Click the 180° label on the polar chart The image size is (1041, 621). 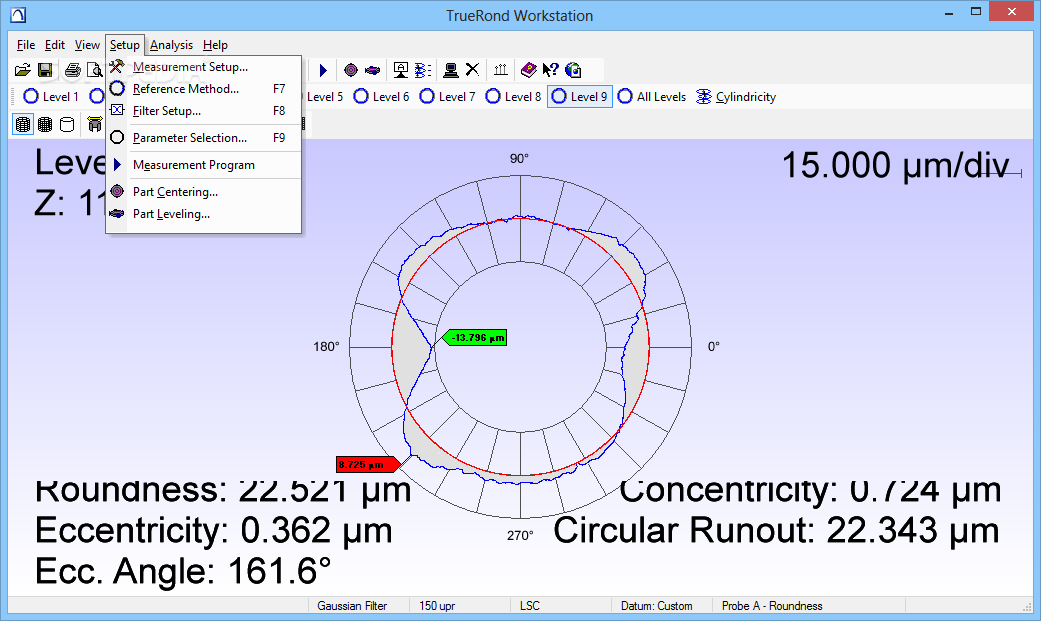pos(326,347)
